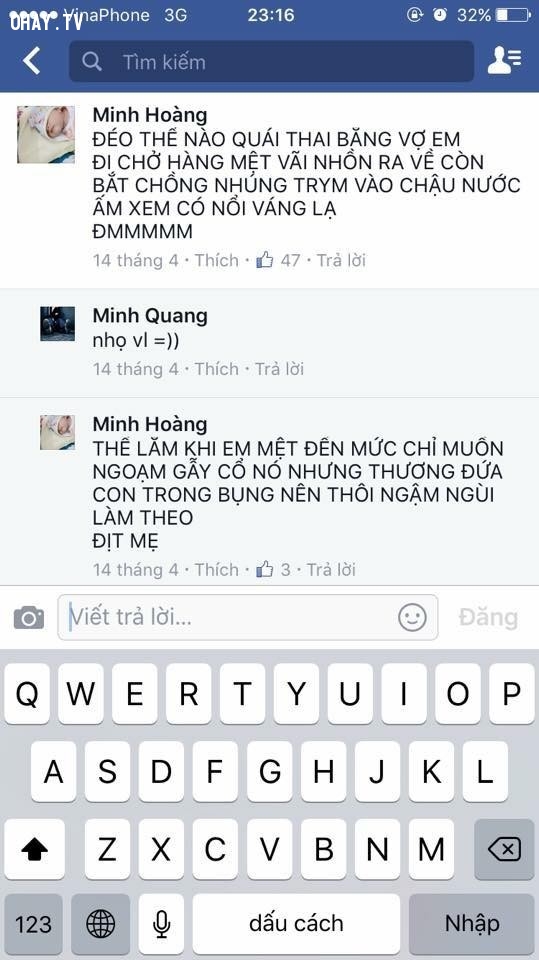
Task: Open the emoji smiley picker
Action: pos(412,617)
